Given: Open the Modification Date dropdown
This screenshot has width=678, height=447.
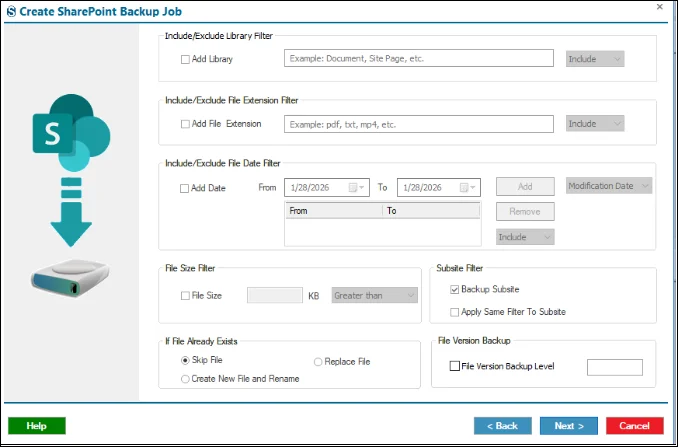Looking at the screenshot, I should 609,186.
